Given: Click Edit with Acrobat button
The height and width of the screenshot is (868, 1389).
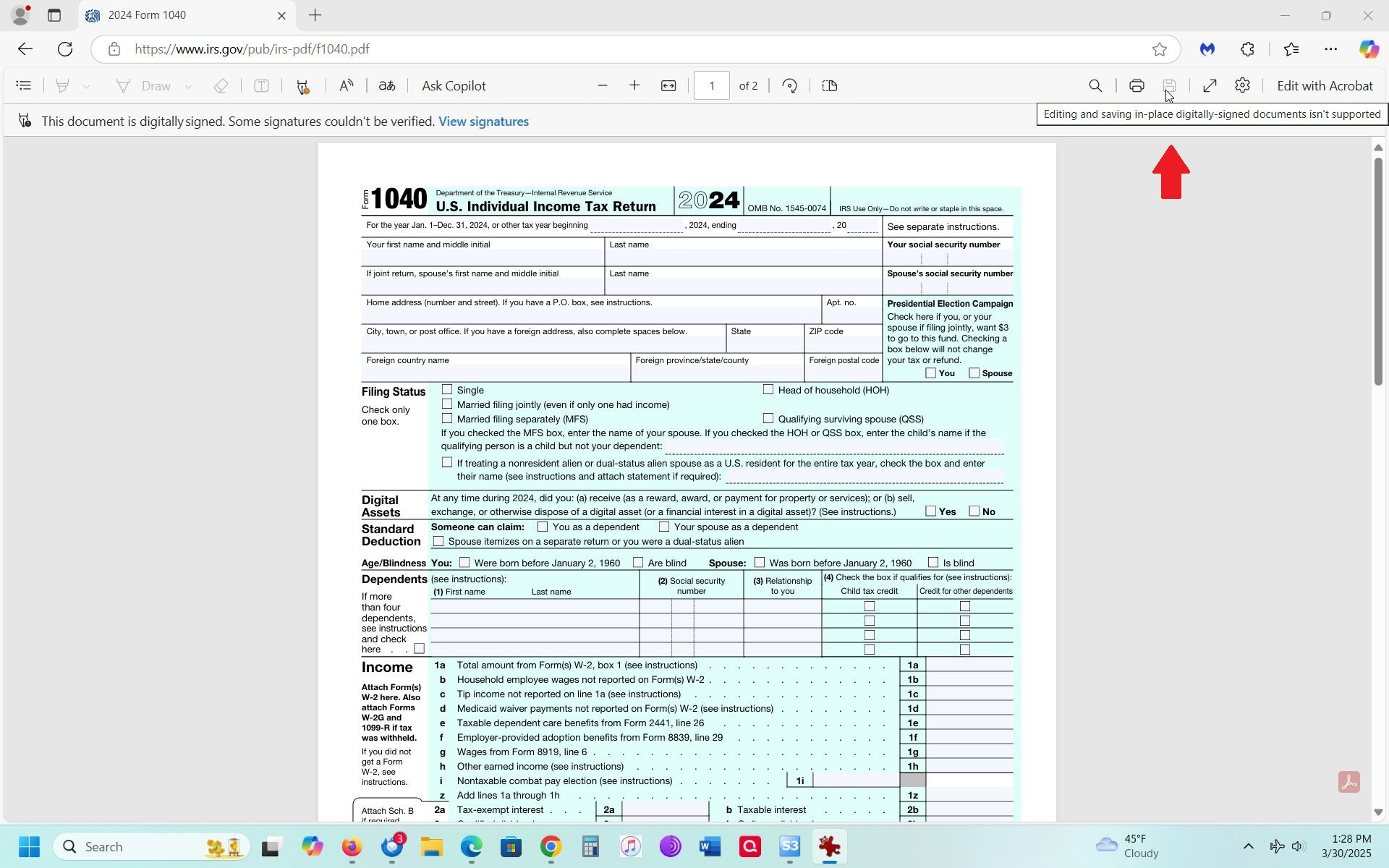Looking at the screenshot, I should click(1325, 86).
